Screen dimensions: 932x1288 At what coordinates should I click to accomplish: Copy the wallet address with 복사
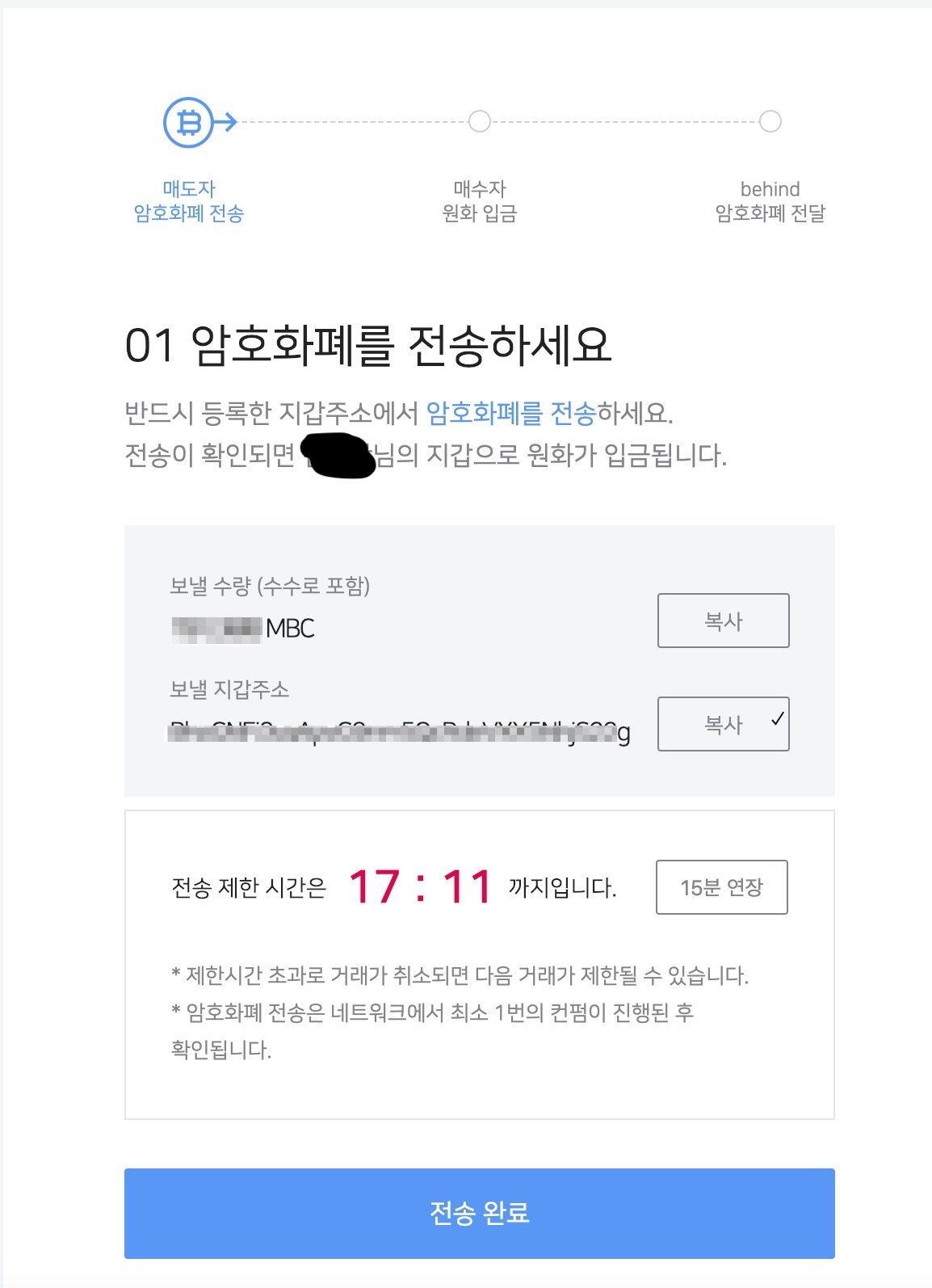pyautogui.click(x=723, y=724)
